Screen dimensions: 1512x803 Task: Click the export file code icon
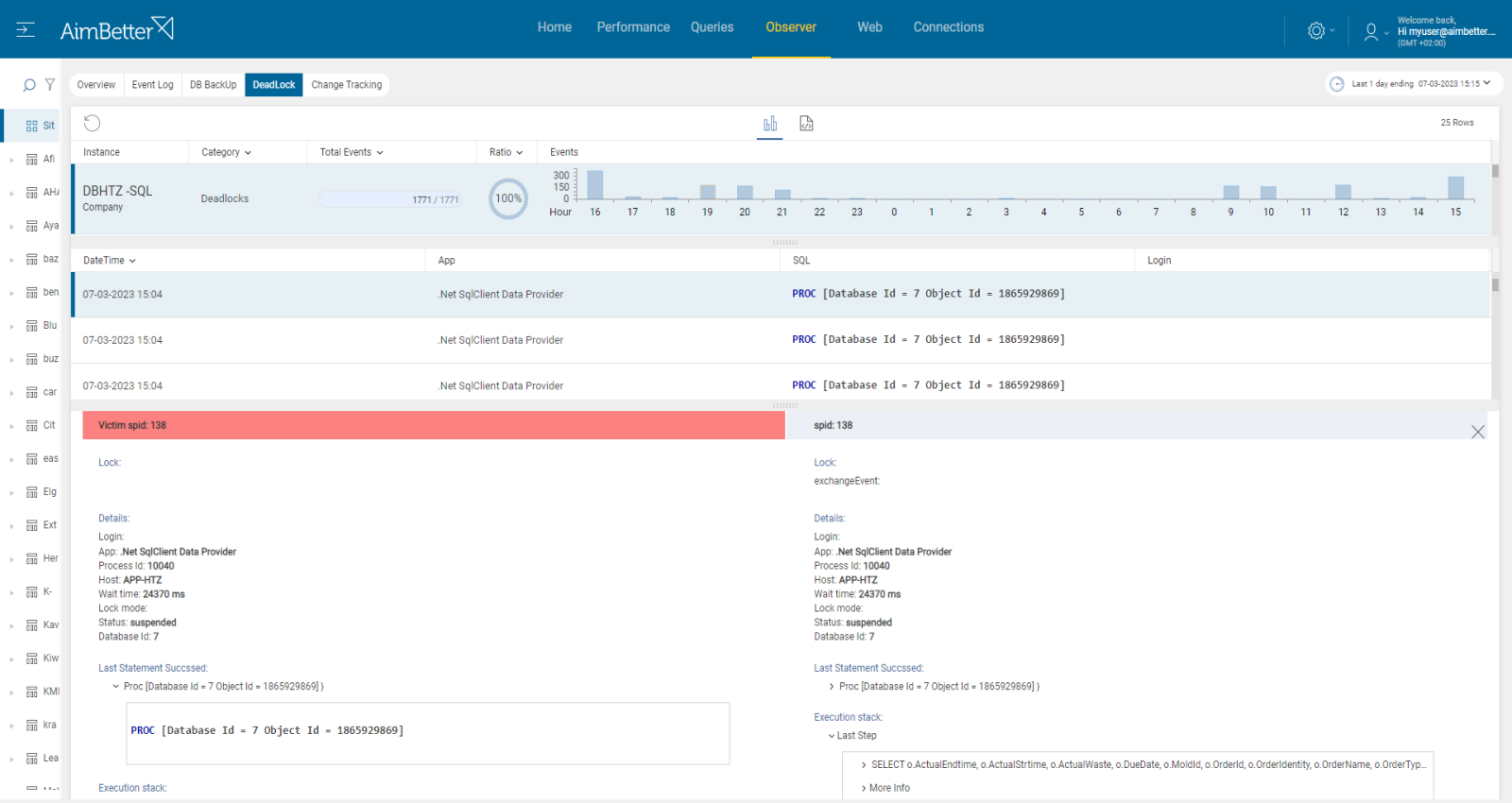pos(806,124)
